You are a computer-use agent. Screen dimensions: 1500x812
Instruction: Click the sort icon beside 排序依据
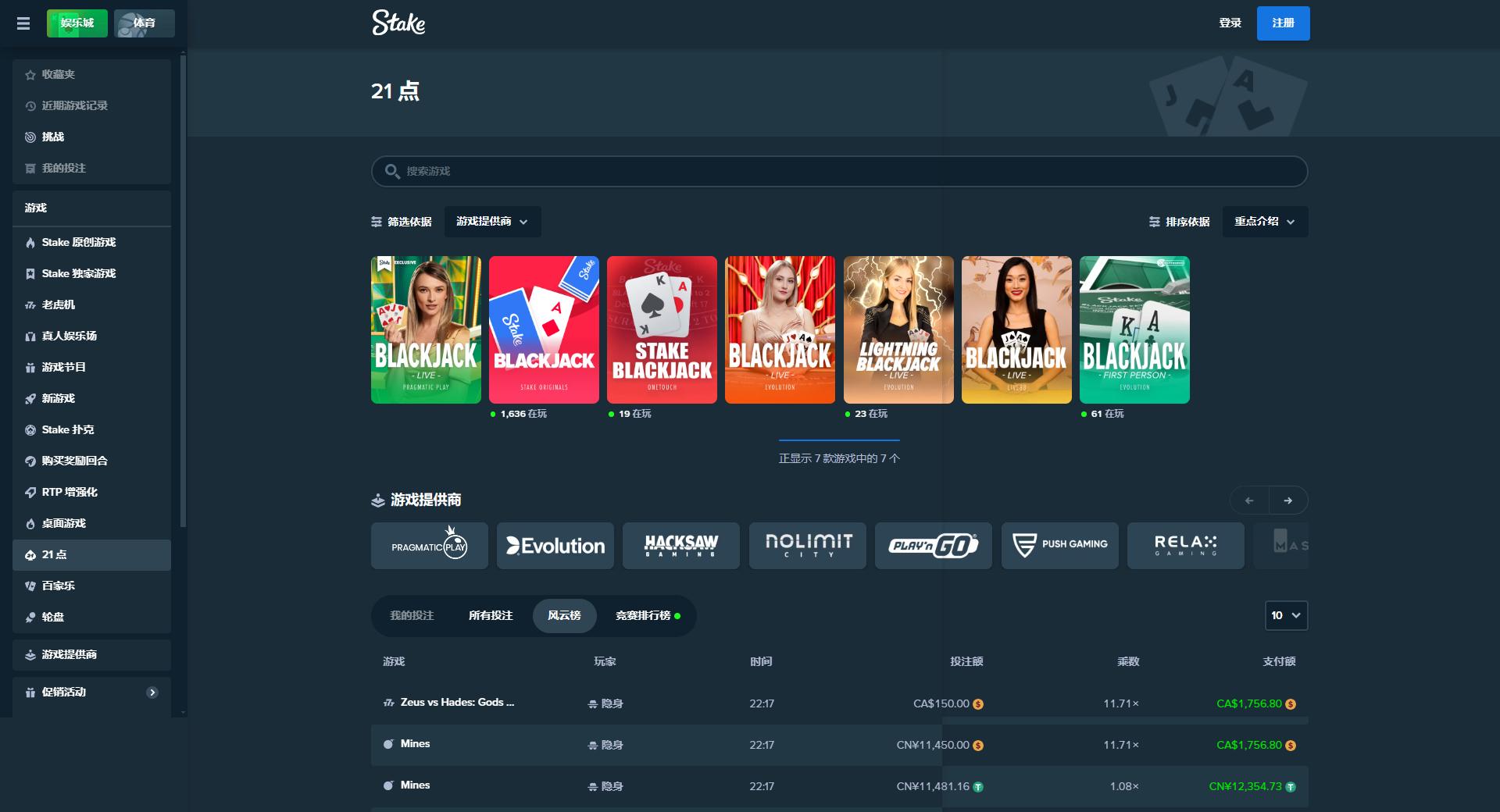coord(1155,223)
